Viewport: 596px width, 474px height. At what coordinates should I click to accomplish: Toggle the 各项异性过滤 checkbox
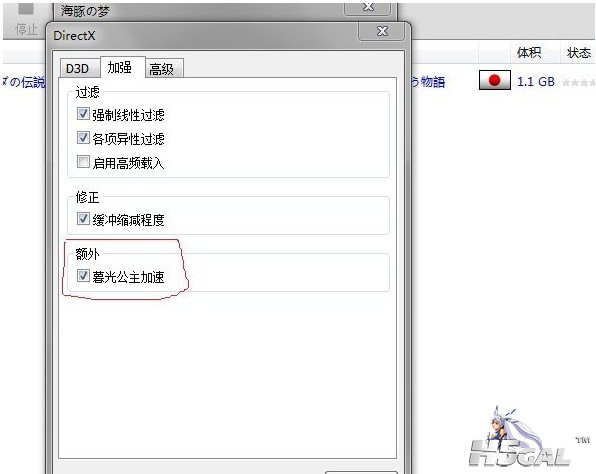click(83, 138)
